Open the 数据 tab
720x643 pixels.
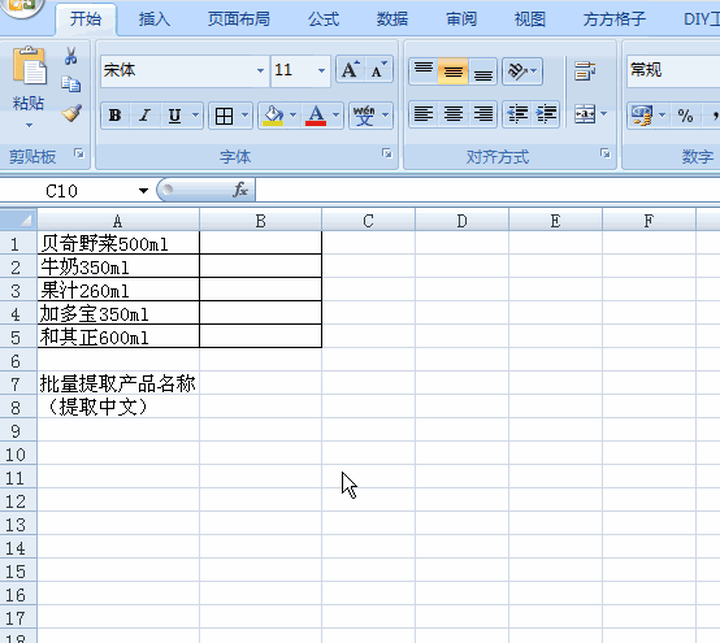(x=392, y=19)
